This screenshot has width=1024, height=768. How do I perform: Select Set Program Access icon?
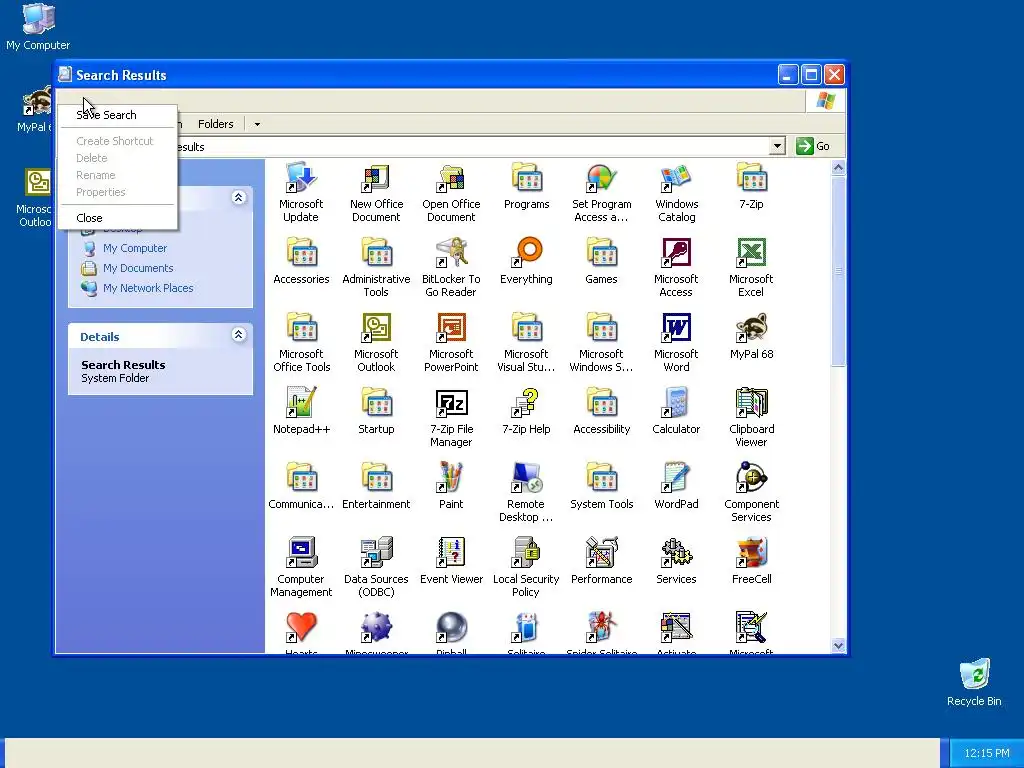(x=601, y=193)
